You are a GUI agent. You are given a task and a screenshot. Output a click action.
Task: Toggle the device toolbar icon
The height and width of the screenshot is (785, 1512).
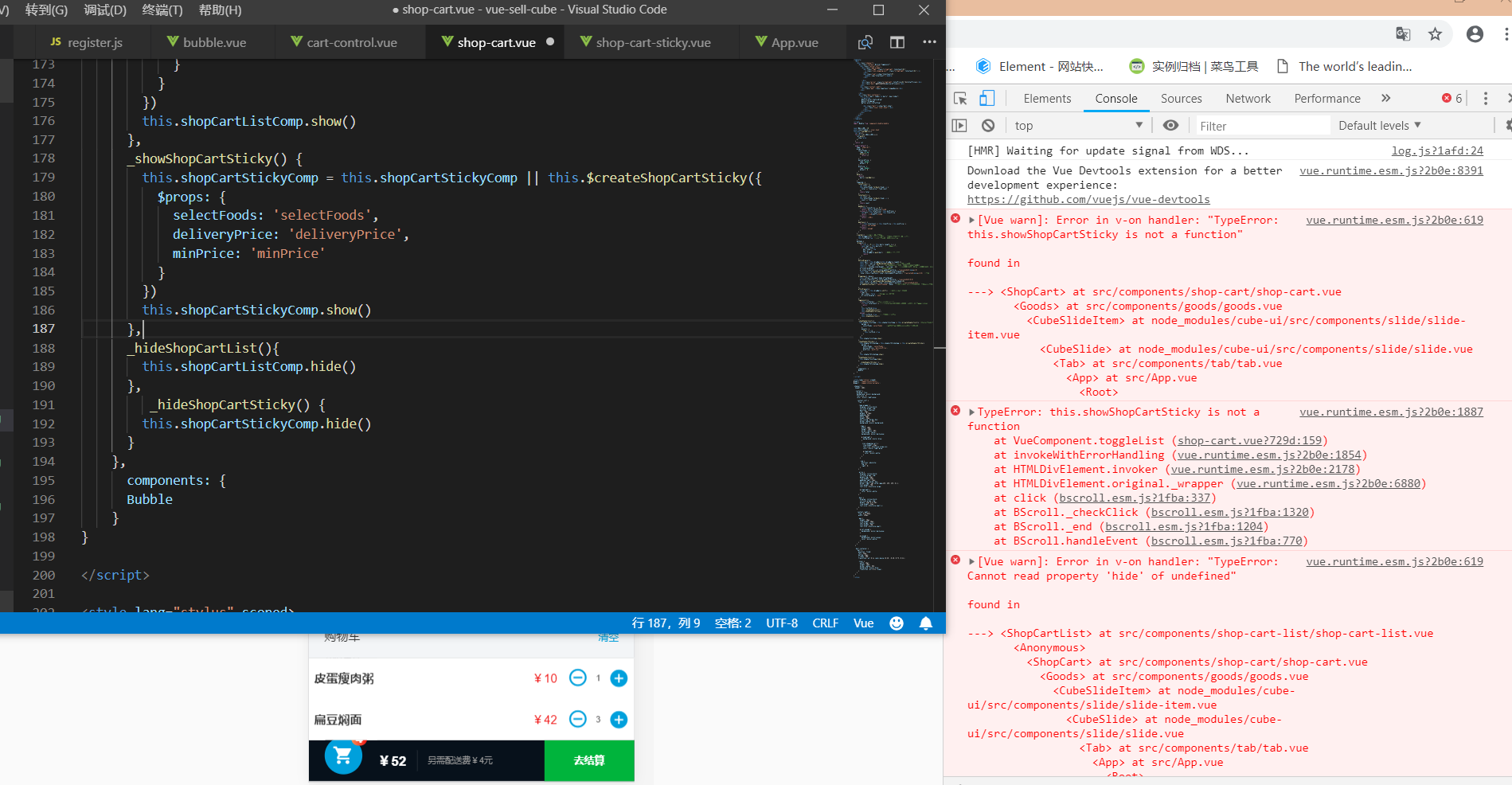point(987,99)
